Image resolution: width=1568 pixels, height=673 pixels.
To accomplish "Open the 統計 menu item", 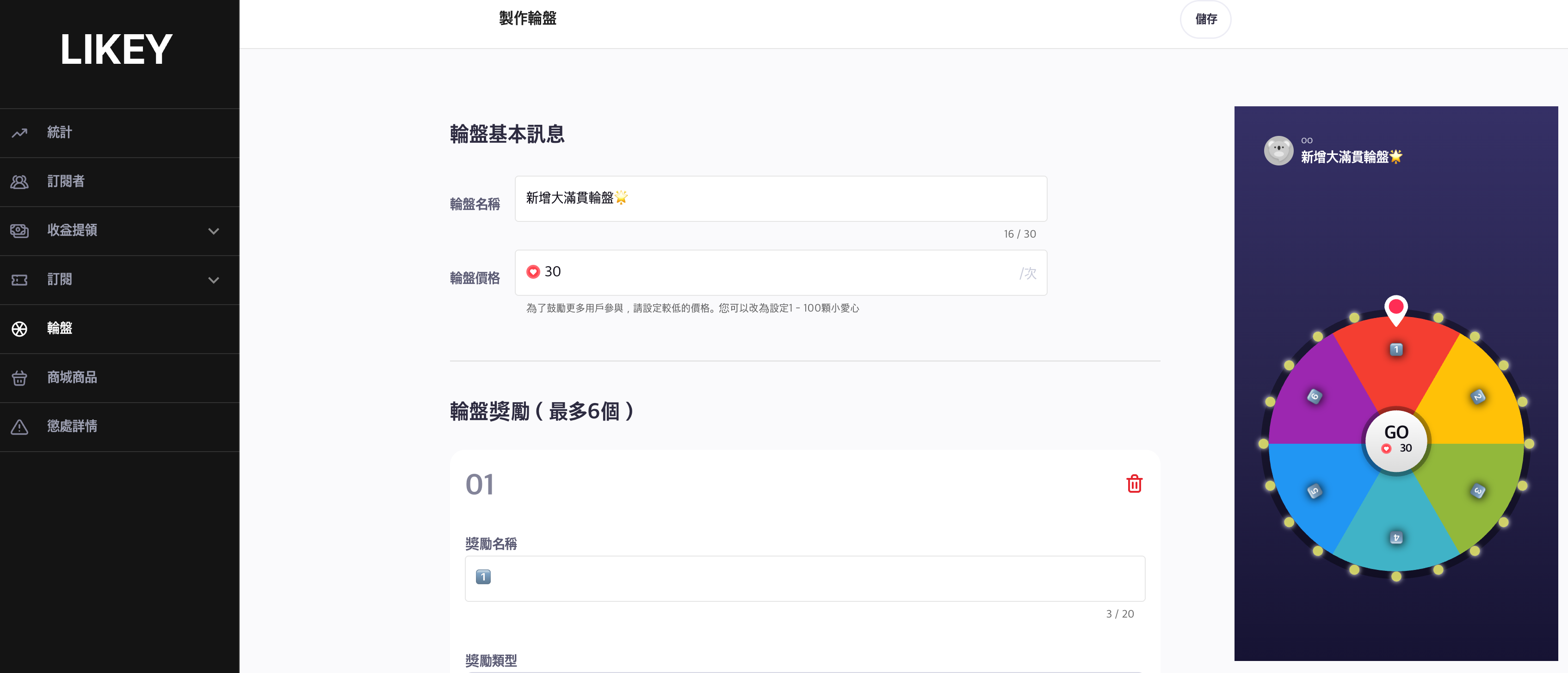I will (60, 133).
